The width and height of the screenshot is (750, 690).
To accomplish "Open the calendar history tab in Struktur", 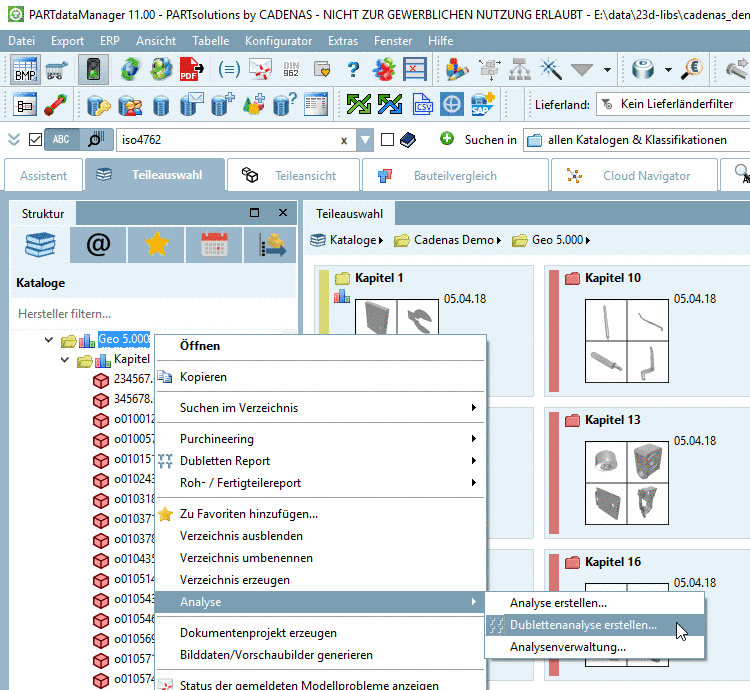I will [214, 245].
